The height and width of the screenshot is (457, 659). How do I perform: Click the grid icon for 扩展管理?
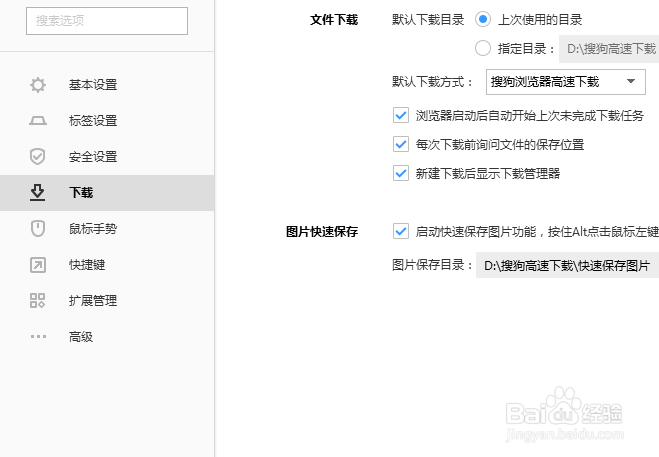(x=38, y=301)
